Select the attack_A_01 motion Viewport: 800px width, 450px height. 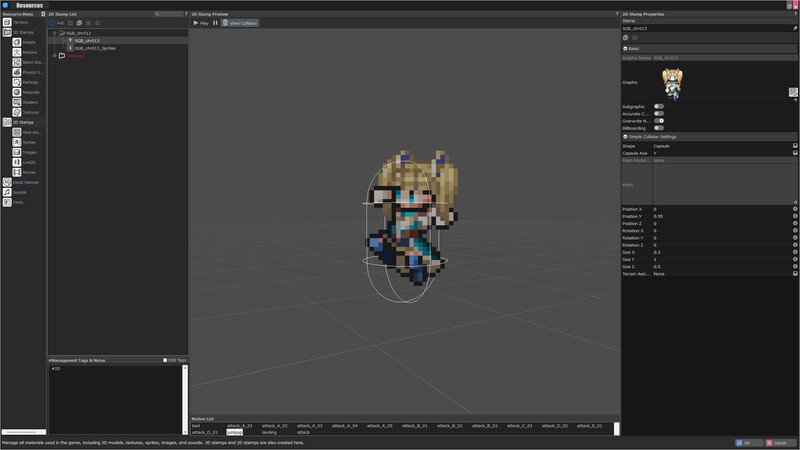pos(240,426)
